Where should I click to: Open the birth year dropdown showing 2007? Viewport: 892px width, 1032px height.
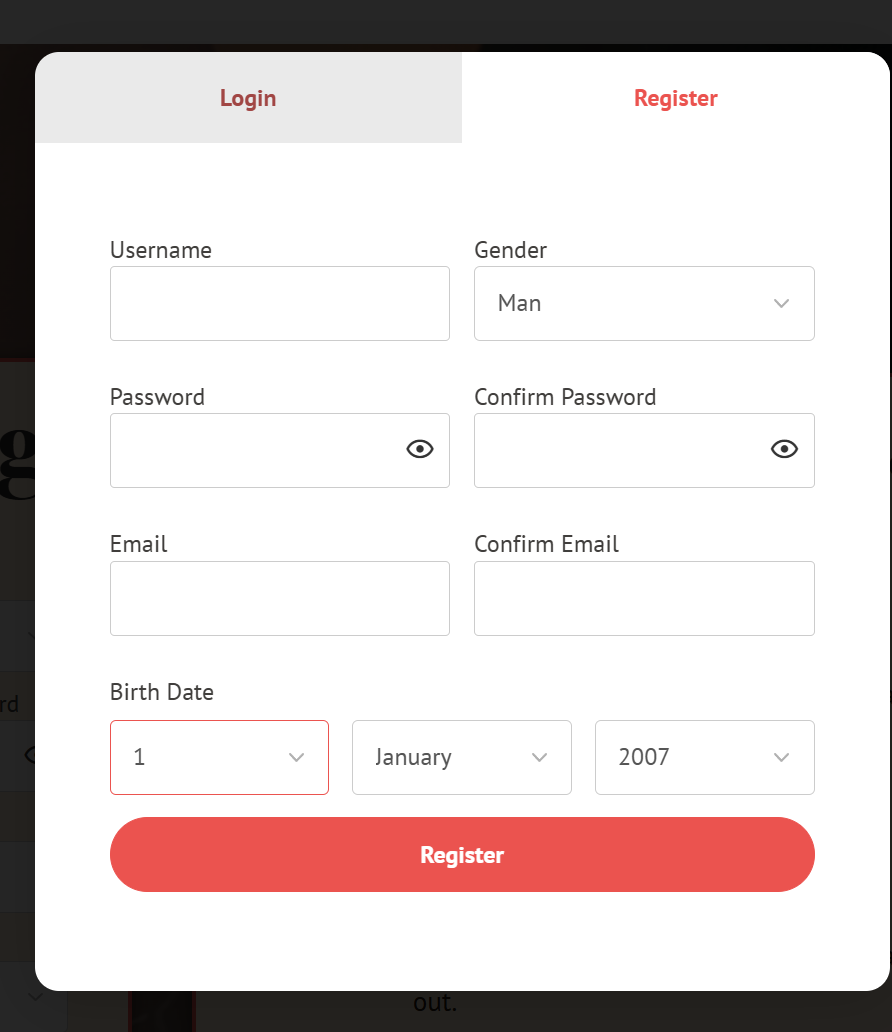[x=704, y=758]
